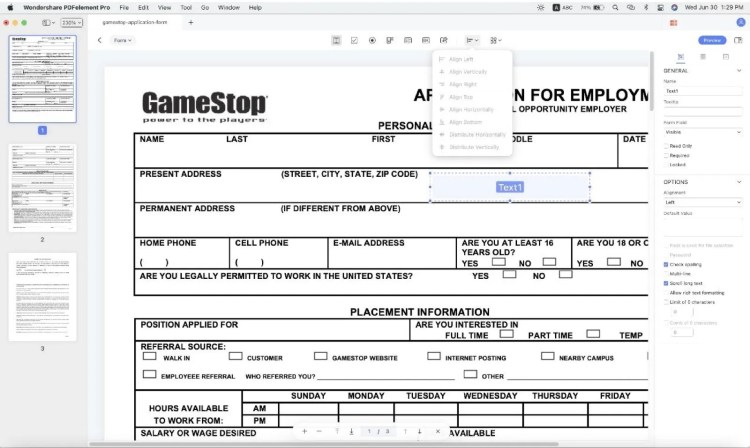750x448 pixels.
Task: Choose Align Vertically from the menu
Action: click(x=468, y=72)
